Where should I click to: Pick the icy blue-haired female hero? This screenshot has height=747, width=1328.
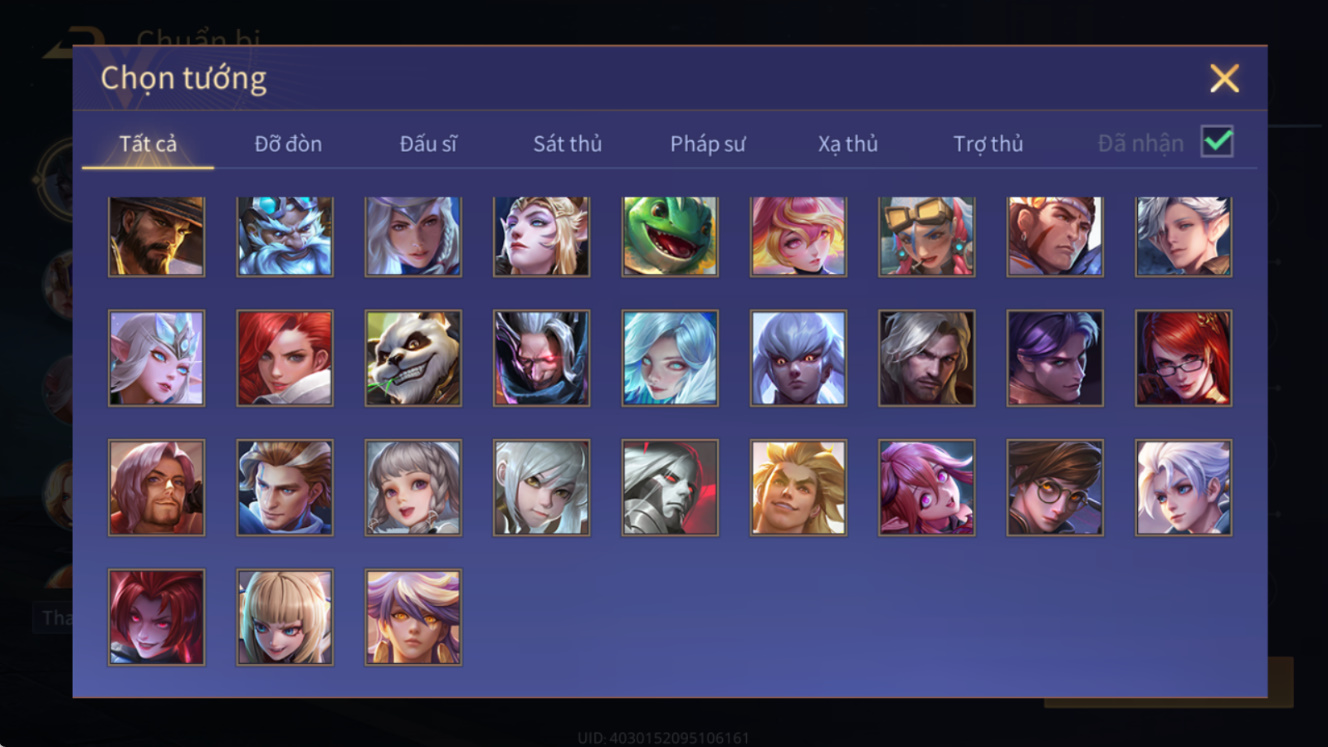pos(670,358)
